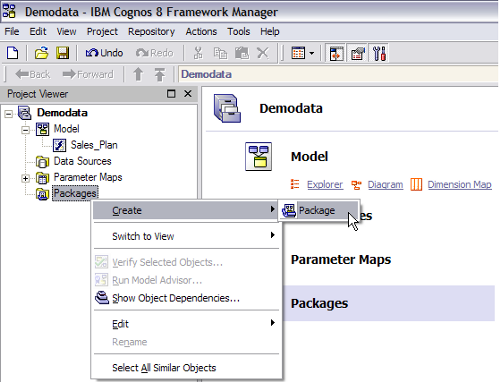The image size is (500, 382).
Task: Open the Tools menu
Action: pos(239,32)
